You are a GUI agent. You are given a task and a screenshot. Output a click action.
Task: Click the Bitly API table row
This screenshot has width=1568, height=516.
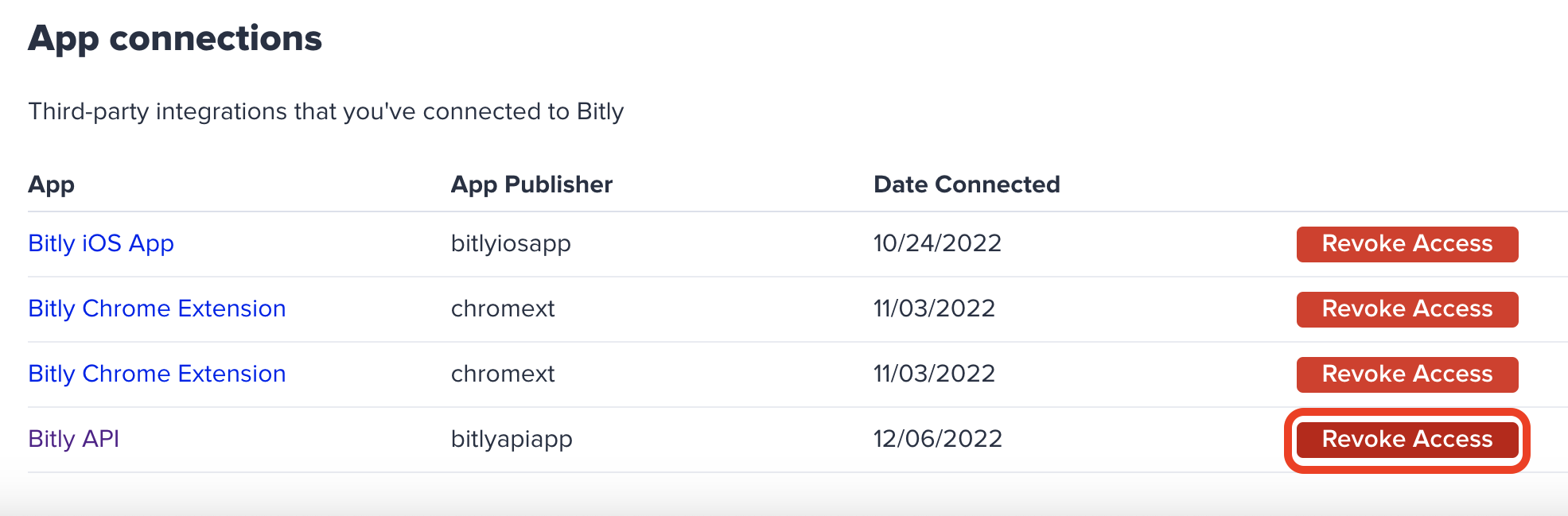[x=716, y=438]
